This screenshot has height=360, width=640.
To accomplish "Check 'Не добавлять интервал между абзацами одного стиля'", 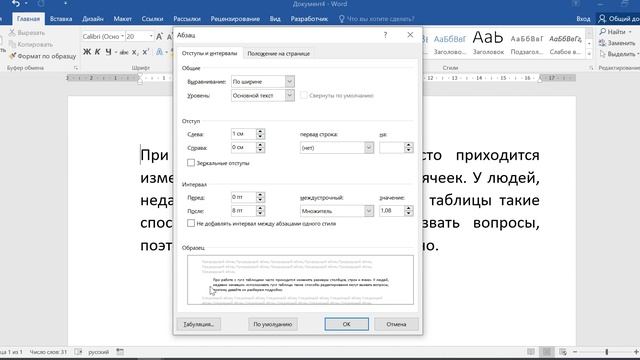I will pyautogui.click(x=191, y=223).
